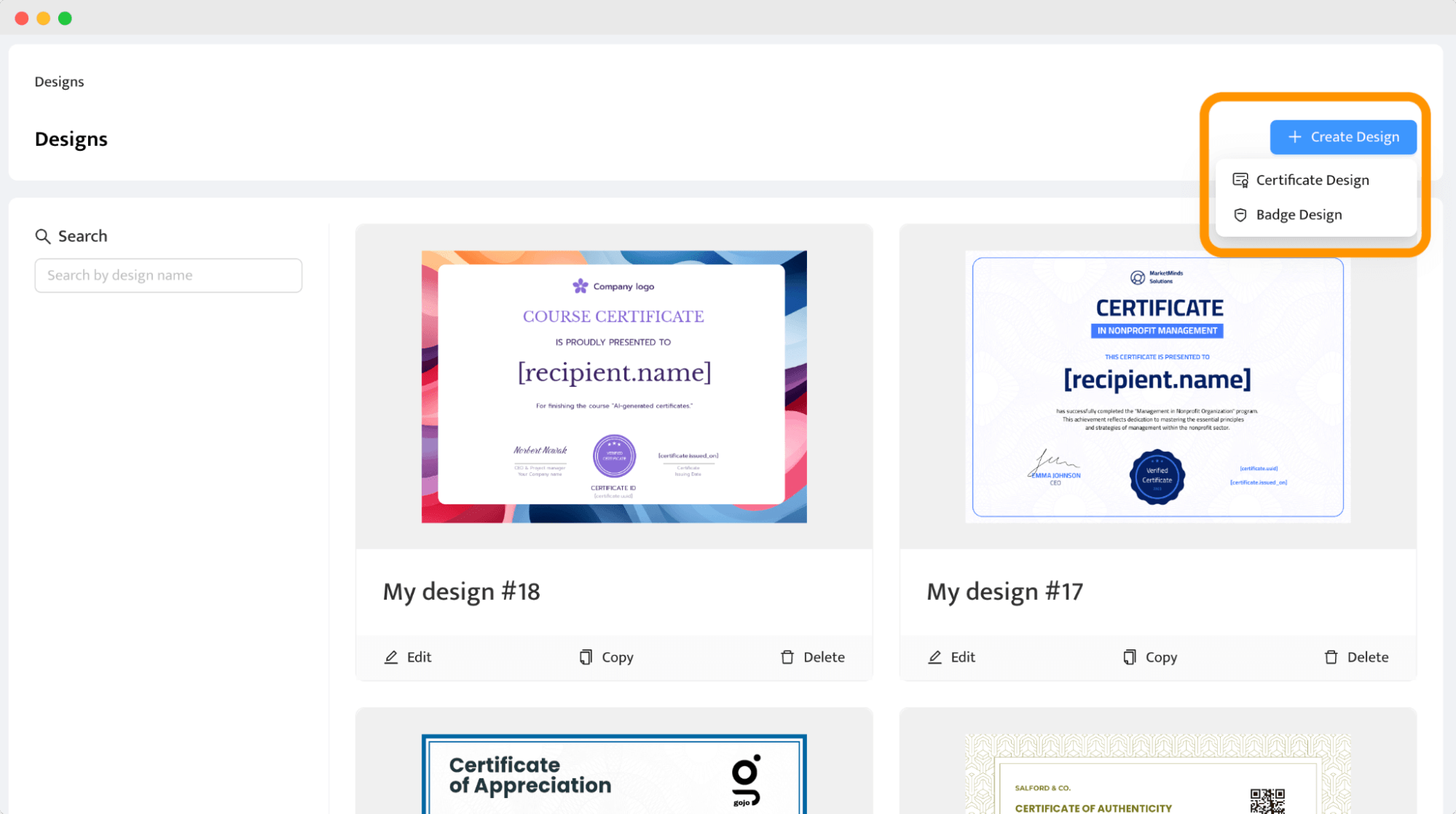The image size is (1456, 814).
Task: Copy My design #17
Action: tap(1149, 657)
